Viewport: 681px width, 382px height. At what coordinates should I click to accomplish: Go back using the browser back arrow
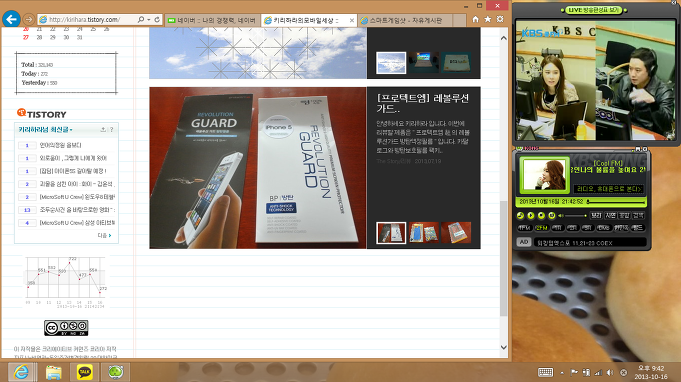11,19
